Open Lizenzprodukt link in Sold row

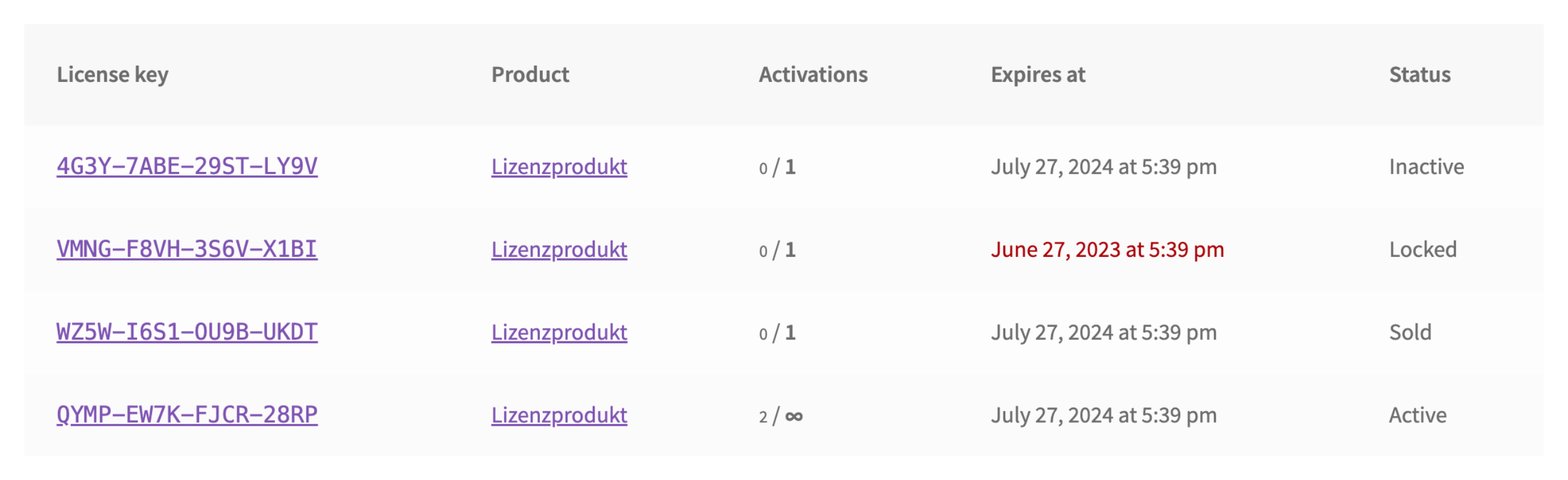(x=559, y=332)
